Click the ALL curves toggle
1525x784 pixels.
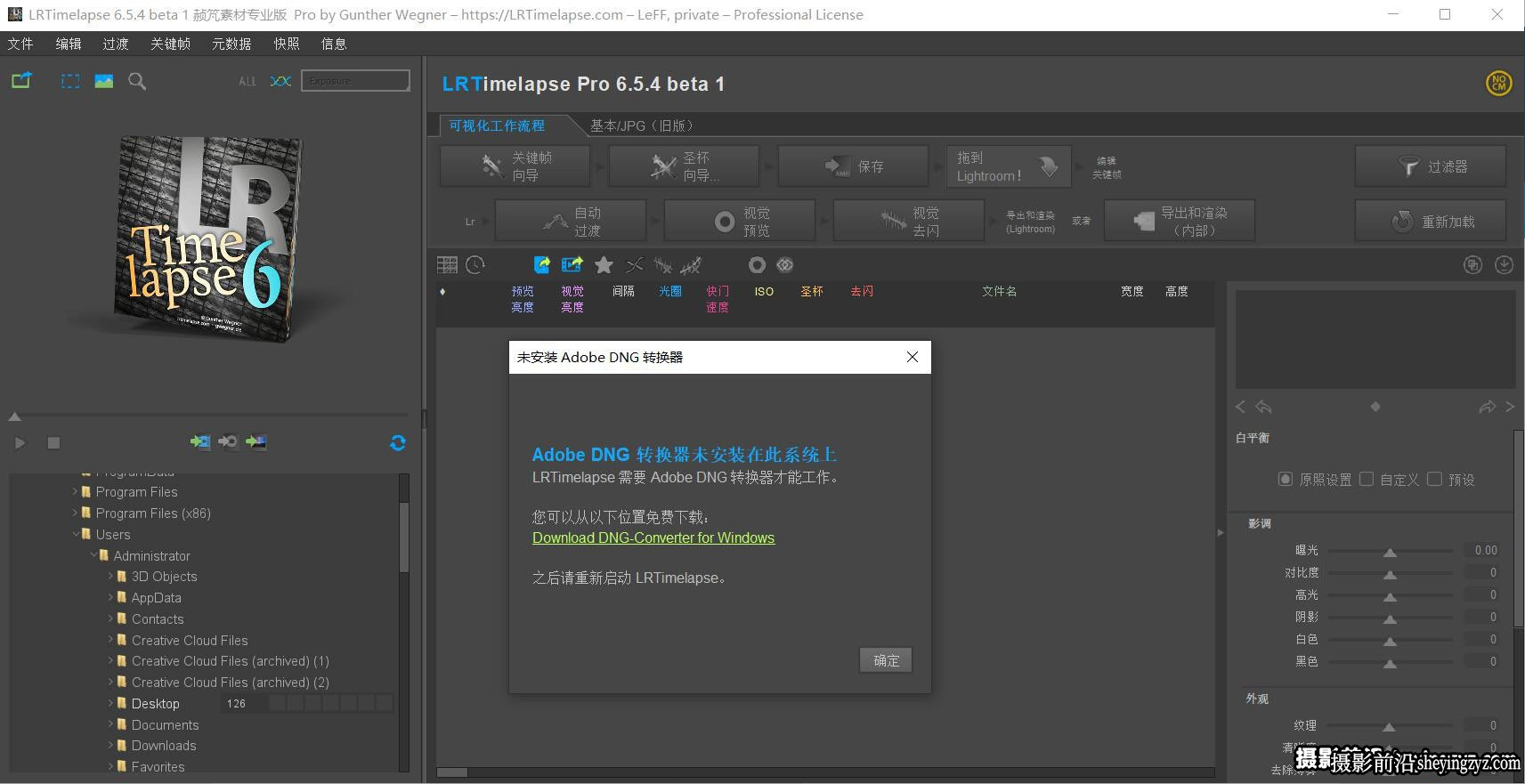(247, 81)
